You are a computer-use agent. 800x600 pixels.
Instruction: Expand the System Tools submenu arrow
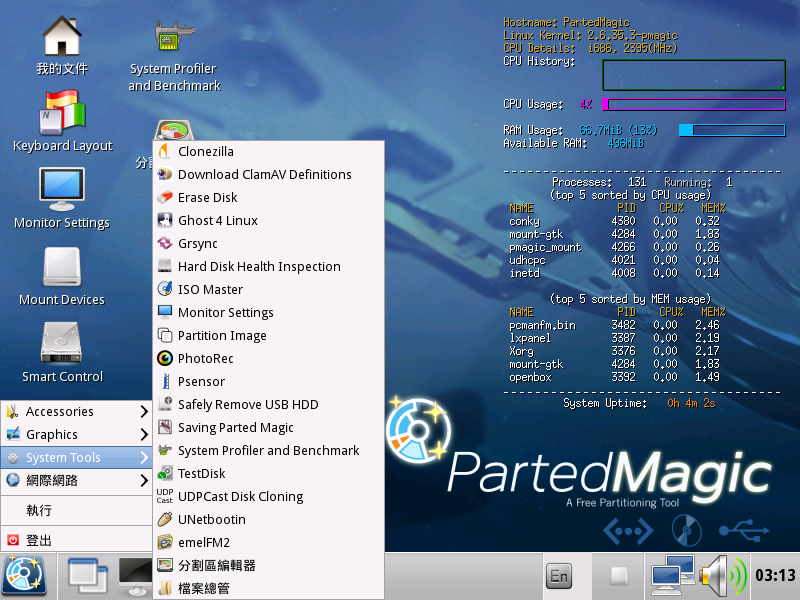[144, 457]
